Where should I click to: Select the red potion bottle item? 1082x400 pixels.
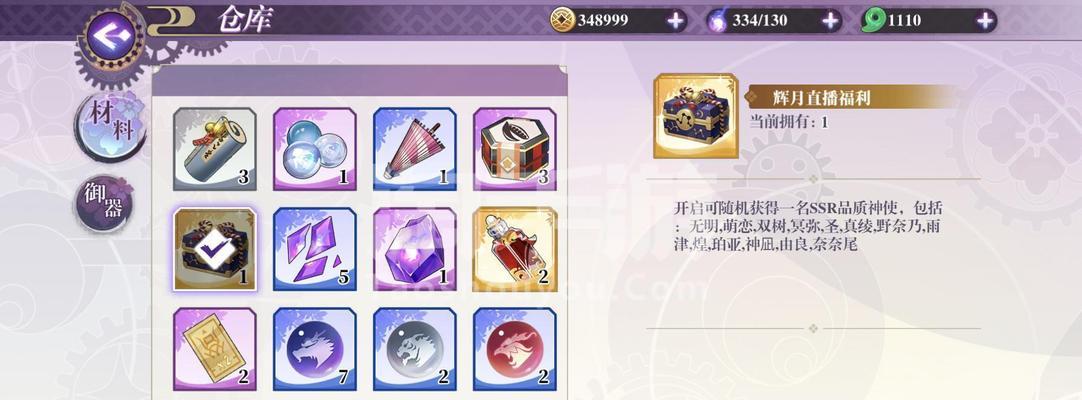pos(515,249)
